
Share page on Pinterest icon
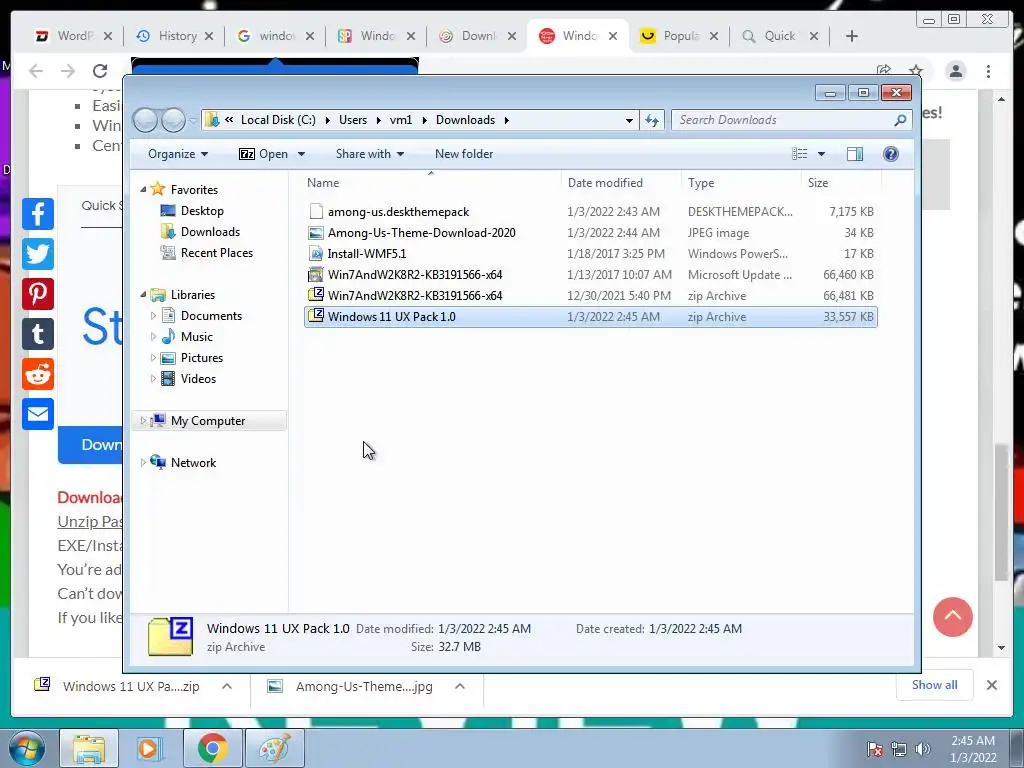pyautogui.click(x=38, y=294)
